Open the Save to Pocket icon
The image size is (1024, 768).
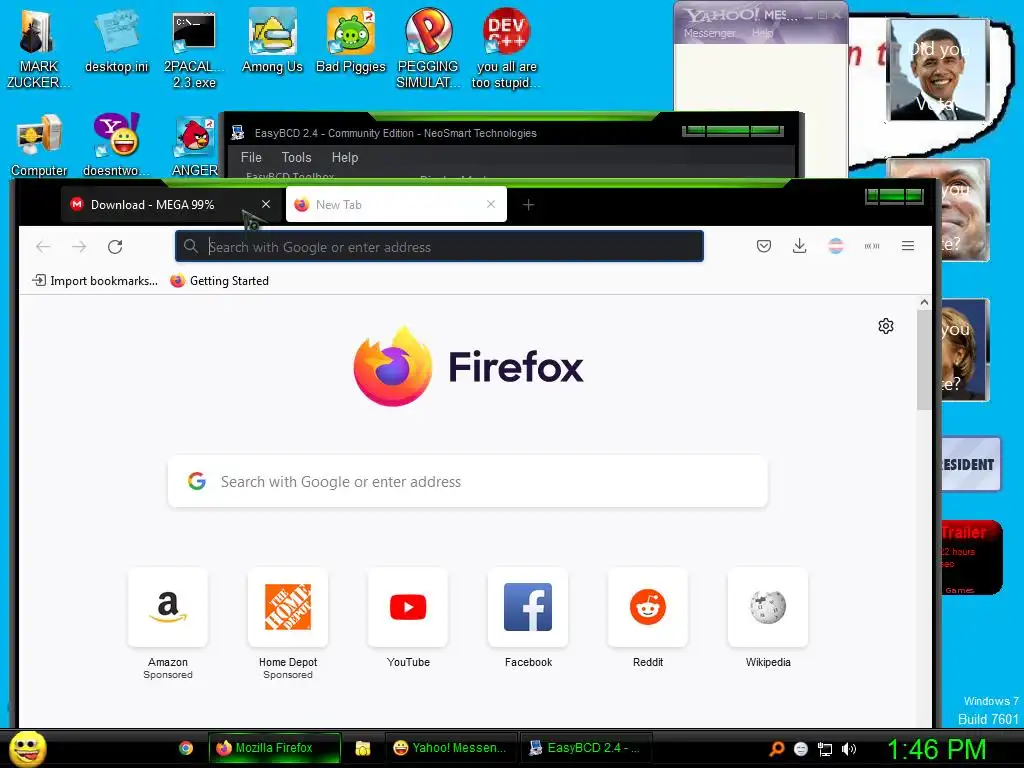click(763, 246)
